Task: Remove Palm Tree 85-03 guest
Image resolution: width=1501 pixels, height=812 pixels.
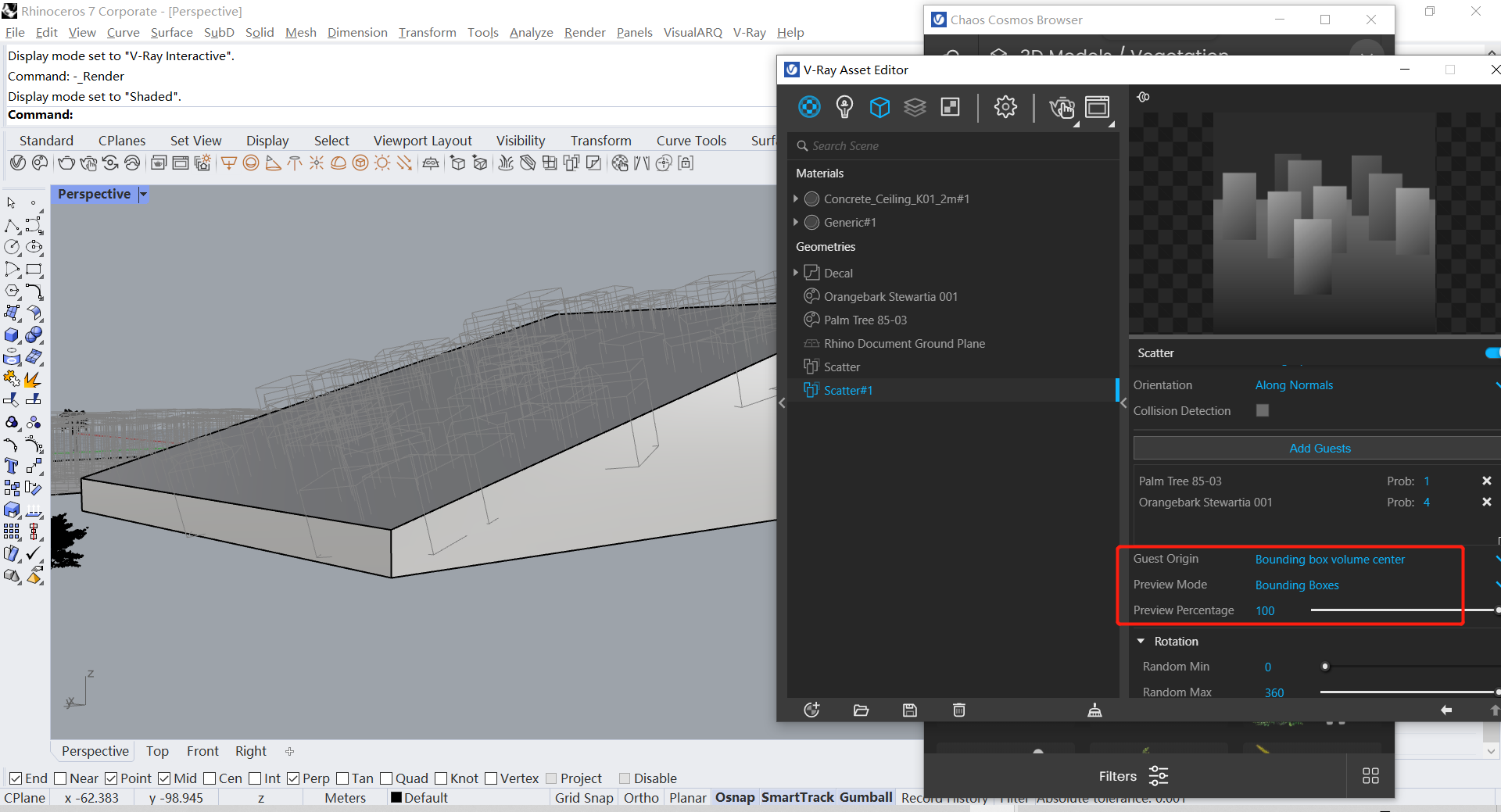Action: 1487,481
